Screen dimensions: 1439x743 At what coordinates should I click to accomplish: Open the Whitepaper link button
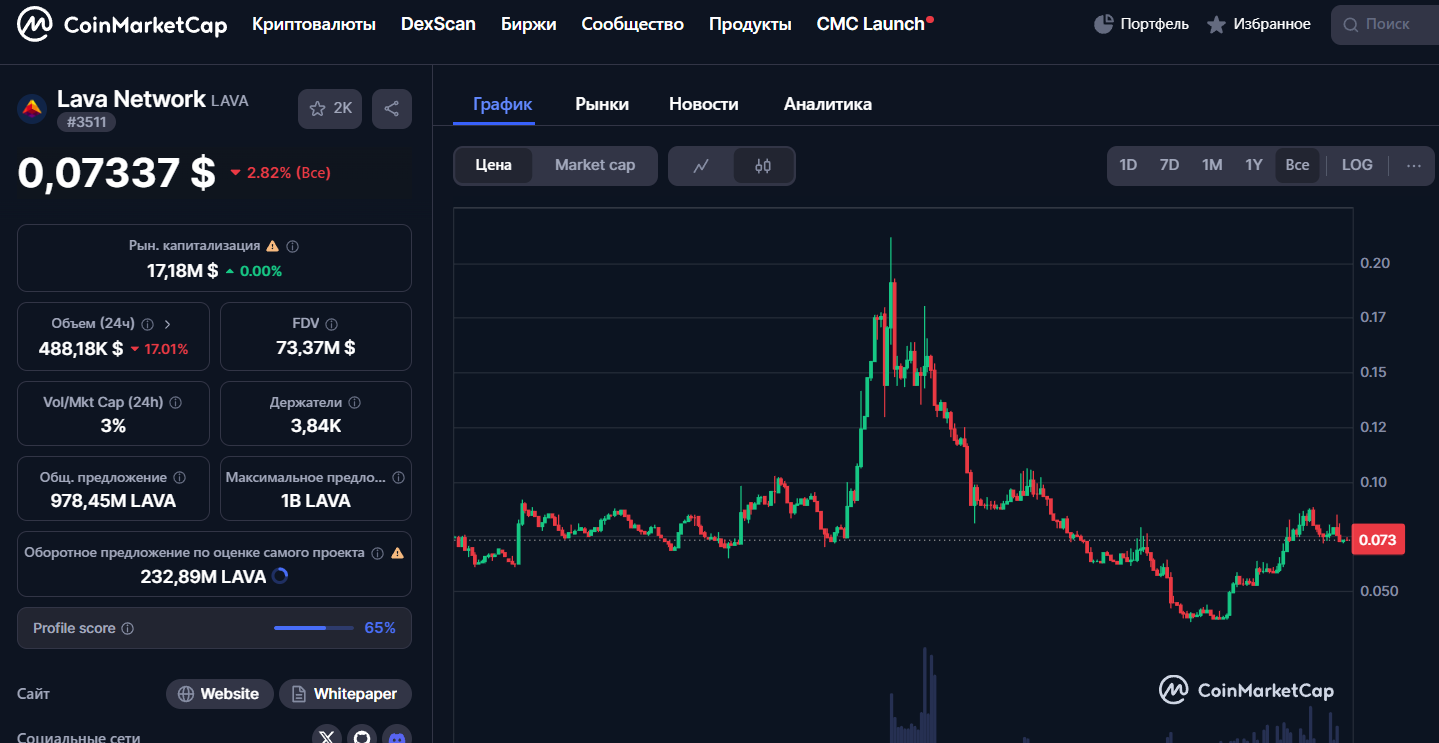(x=345, y=694)
